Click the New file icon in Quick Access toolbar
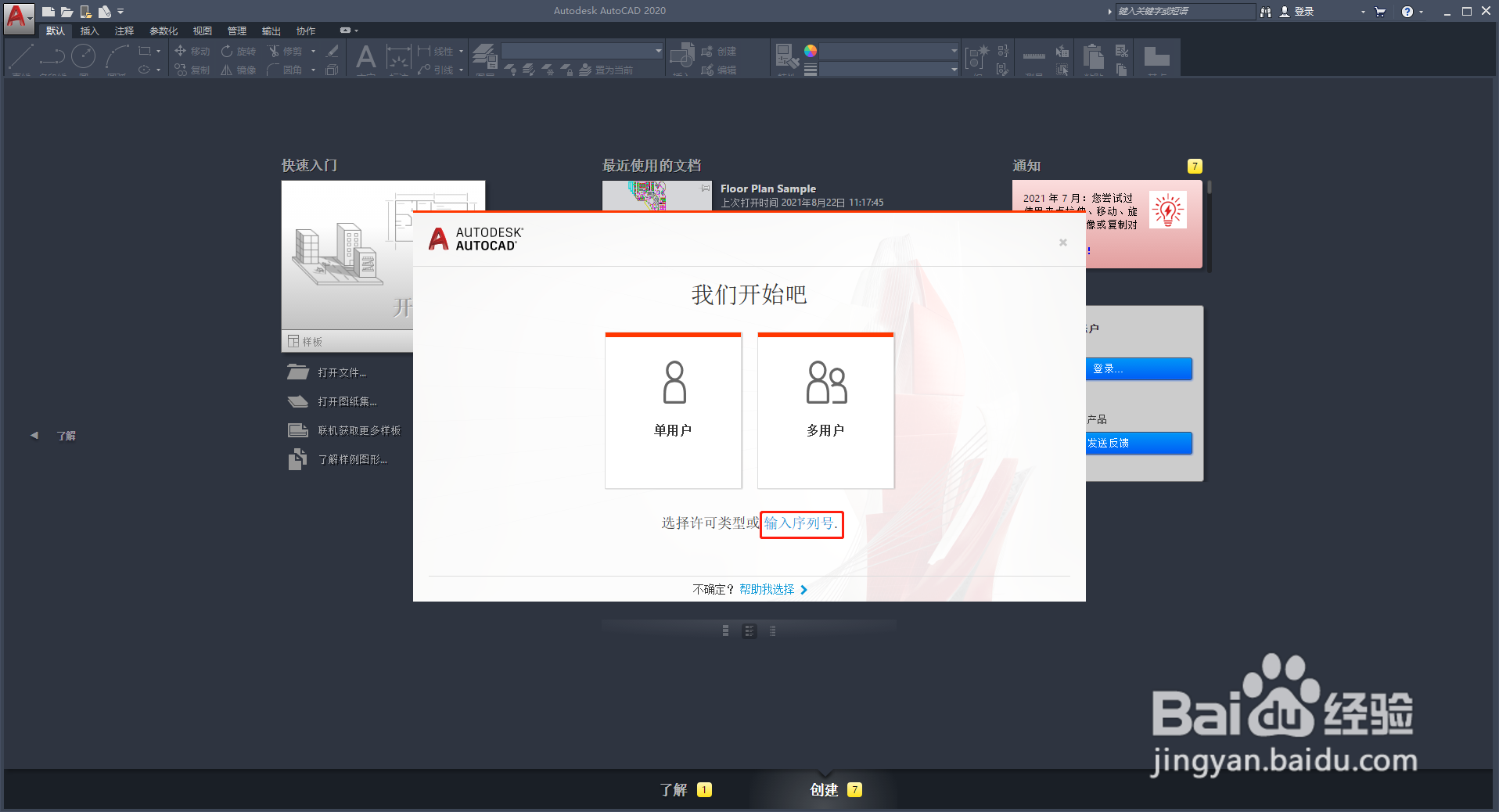This screenshot has height=812, width=1499. pyautogui.click(x=48, y=12)
